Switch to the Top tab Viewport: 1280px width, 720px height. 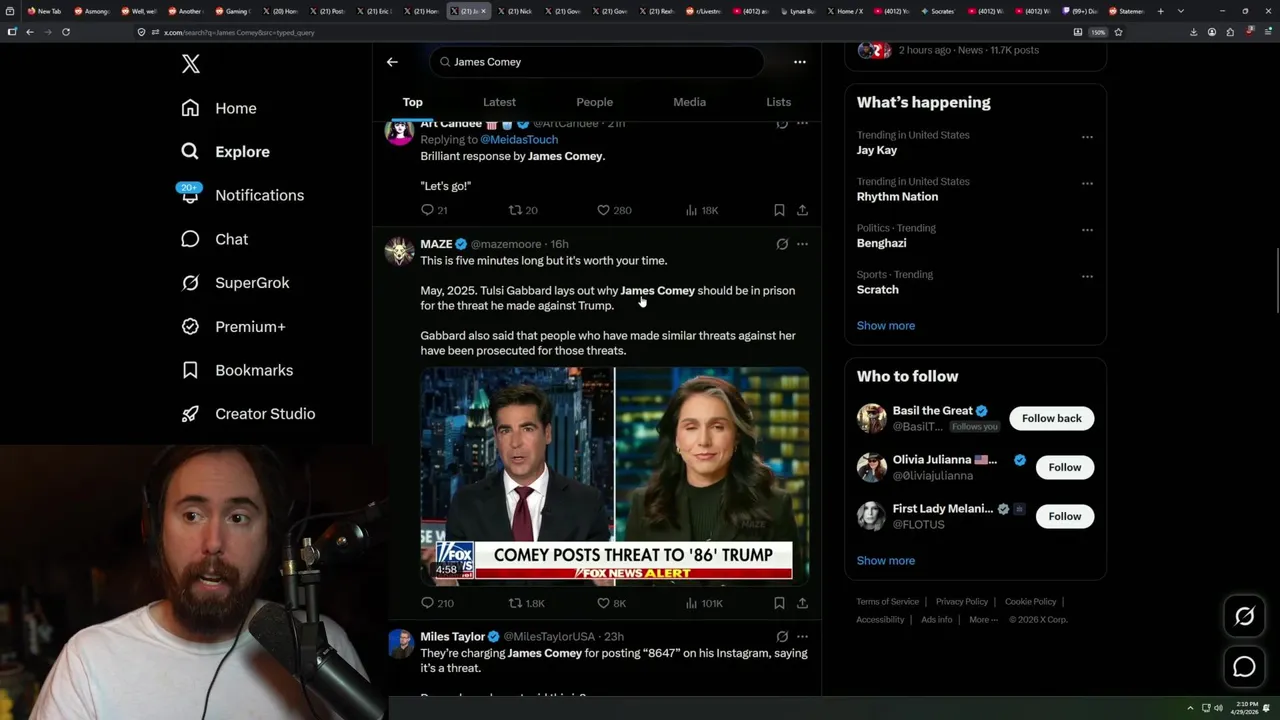(x=413, y=102)
